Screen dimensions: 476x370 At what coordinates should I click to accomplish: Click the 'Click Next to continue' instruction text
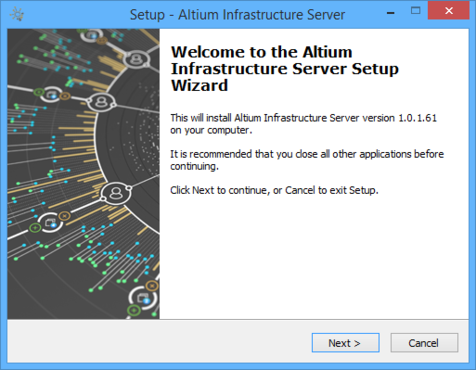point(274,190)
